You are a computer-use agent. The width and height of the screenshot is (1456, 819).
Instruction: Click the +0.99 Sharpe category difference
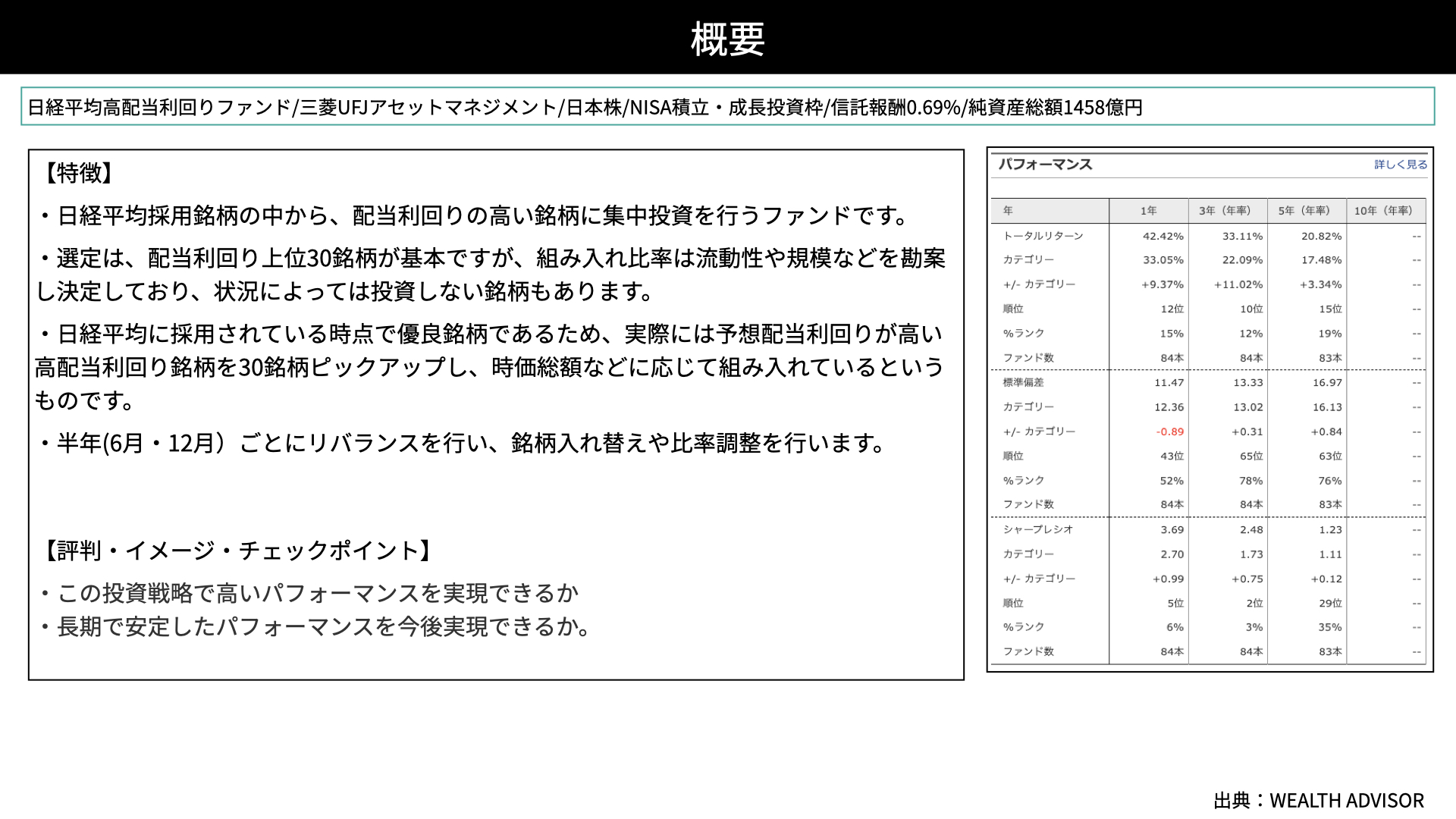(x=1168, y=579)
